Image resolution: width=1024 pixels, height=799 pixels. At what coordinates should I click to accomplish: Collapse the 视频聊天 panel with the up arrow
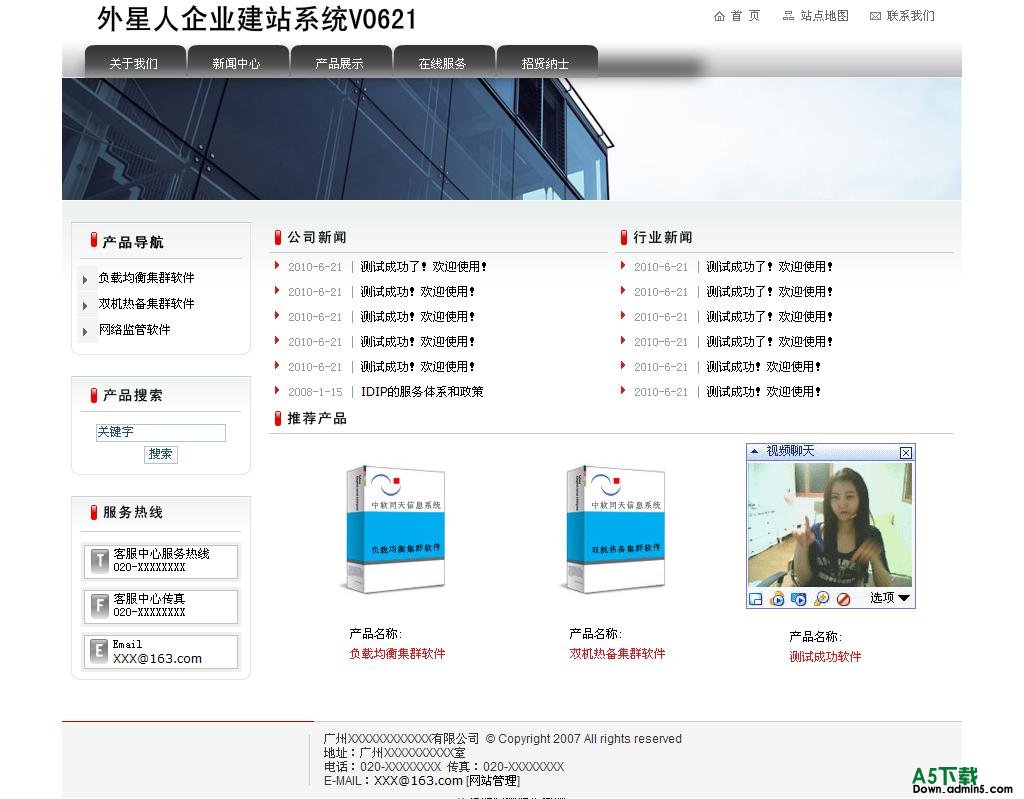754,451
